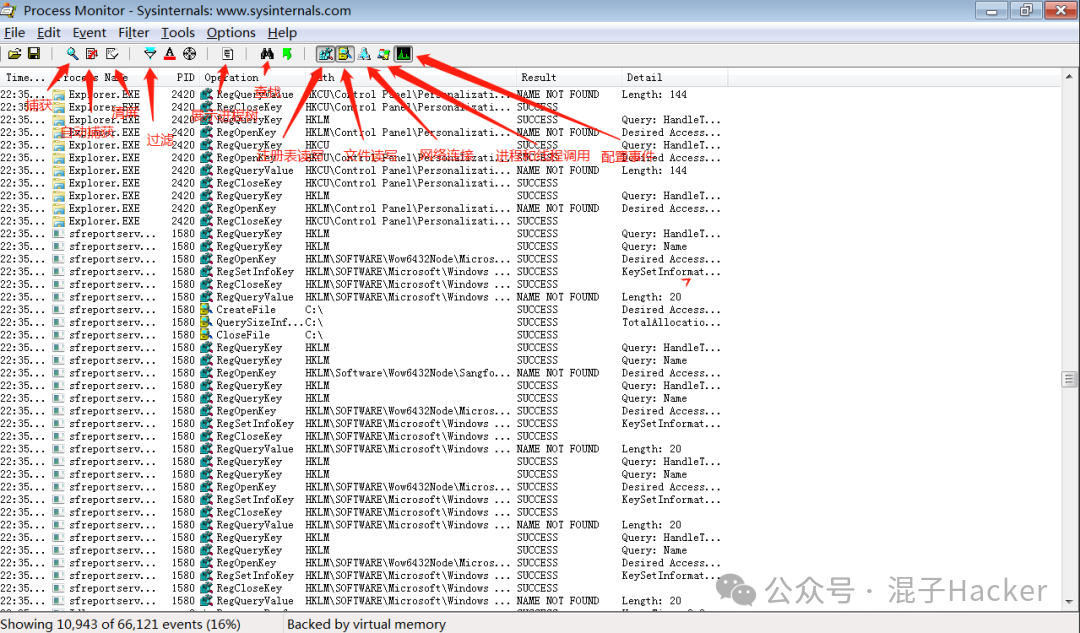Open the Tools menu
Viewport: 1080px width, 633px height.
pos(178,32)
